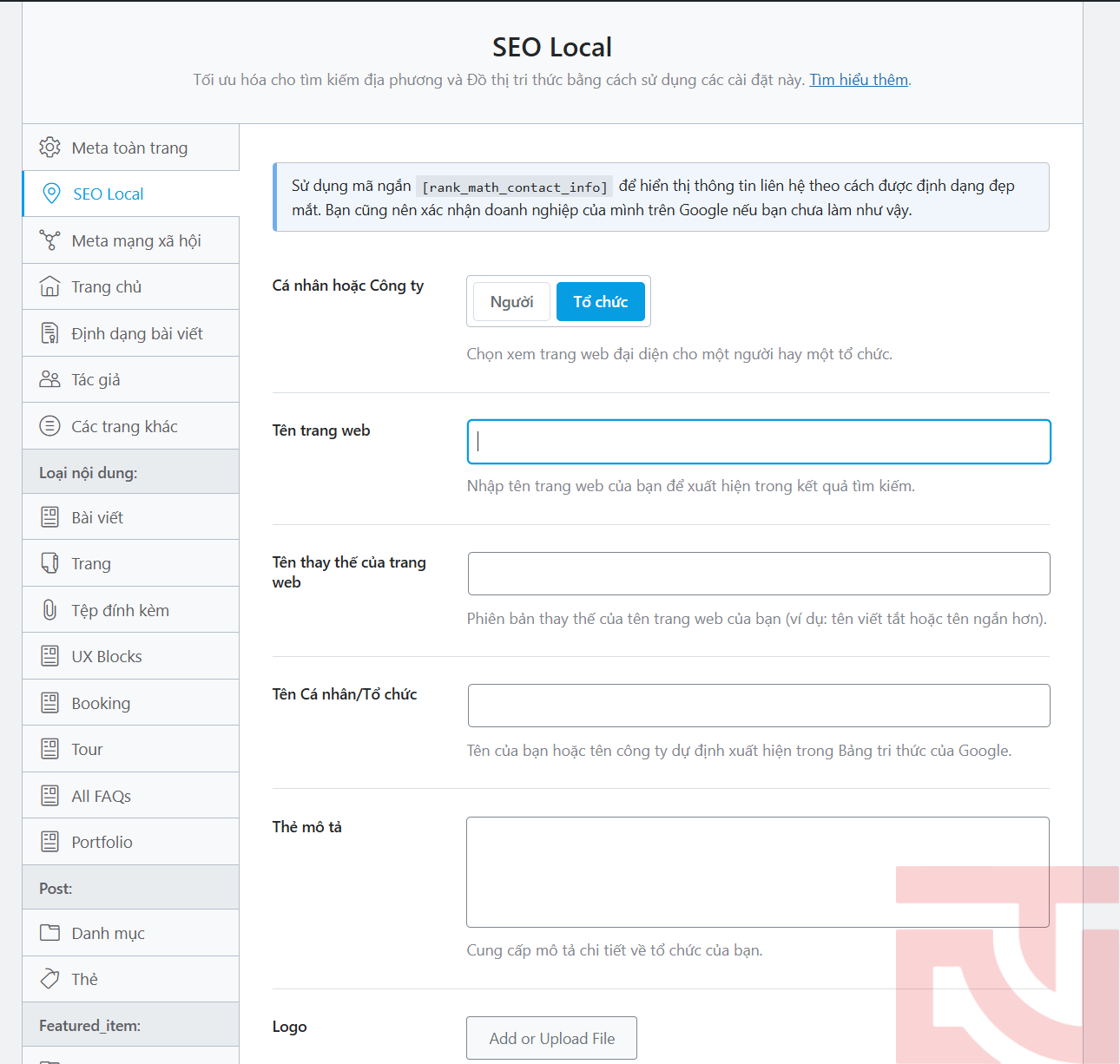Open the Bài viết content type tab
Image resolution: width=1120 pixels, height=1064 pixels.
coord(130,517)
